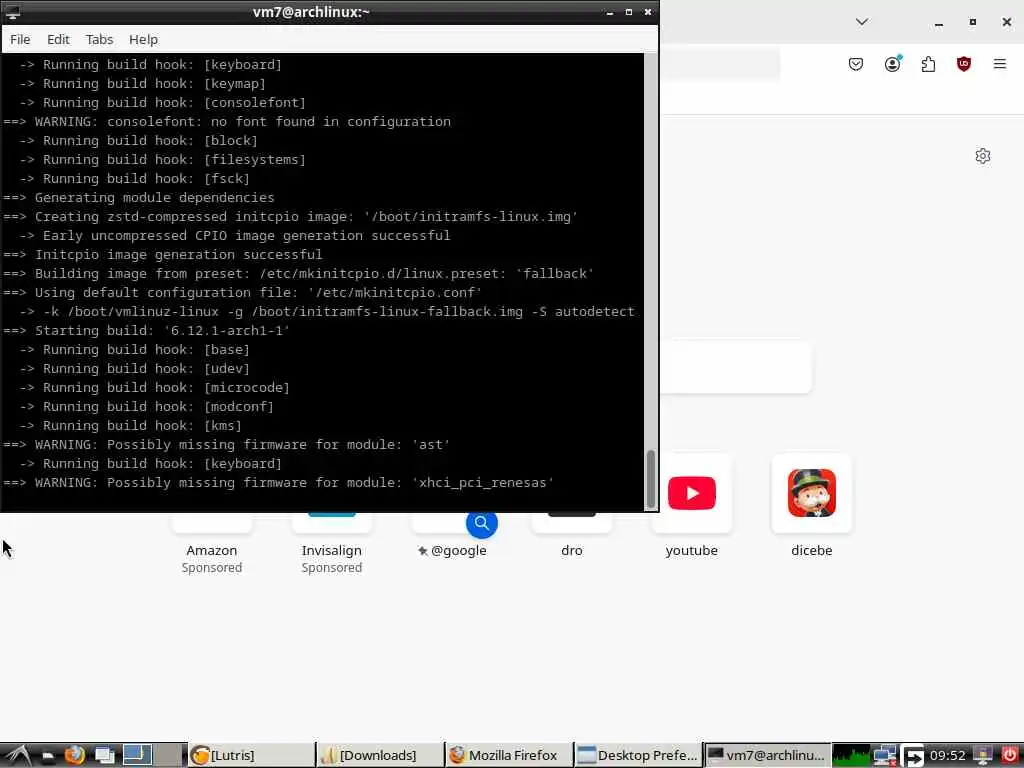Image resolution: width=1024 pixels, height=768 pixels.
Task: Click the "Starting build: '6.12.1-arch1-1'" line
Action: 147,330
